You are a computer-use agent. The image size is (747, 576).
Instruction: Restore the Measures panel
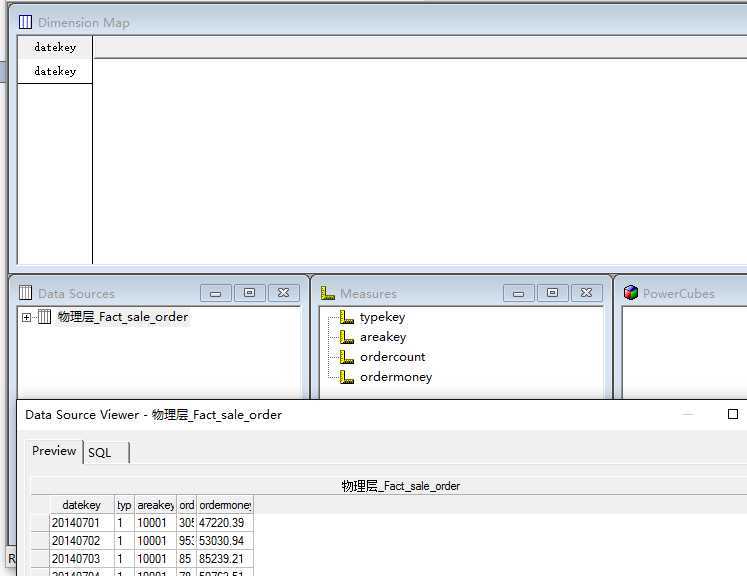pos(553,293)
